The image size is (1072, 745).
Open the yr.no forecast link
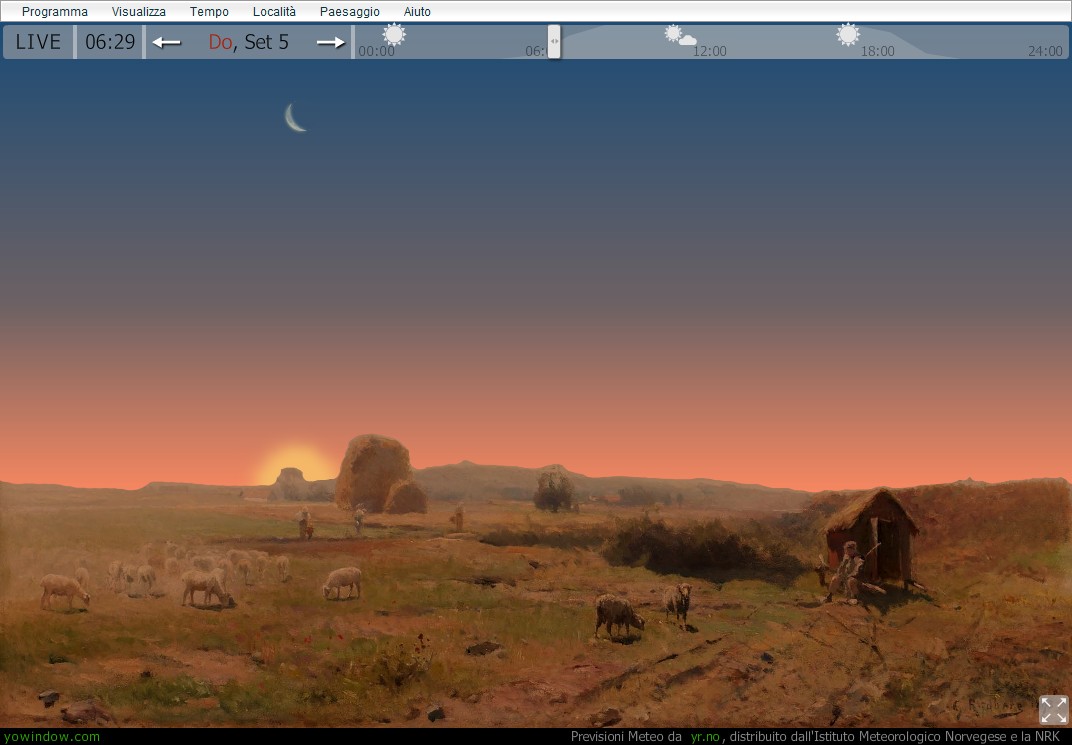[x=705, y=737]
